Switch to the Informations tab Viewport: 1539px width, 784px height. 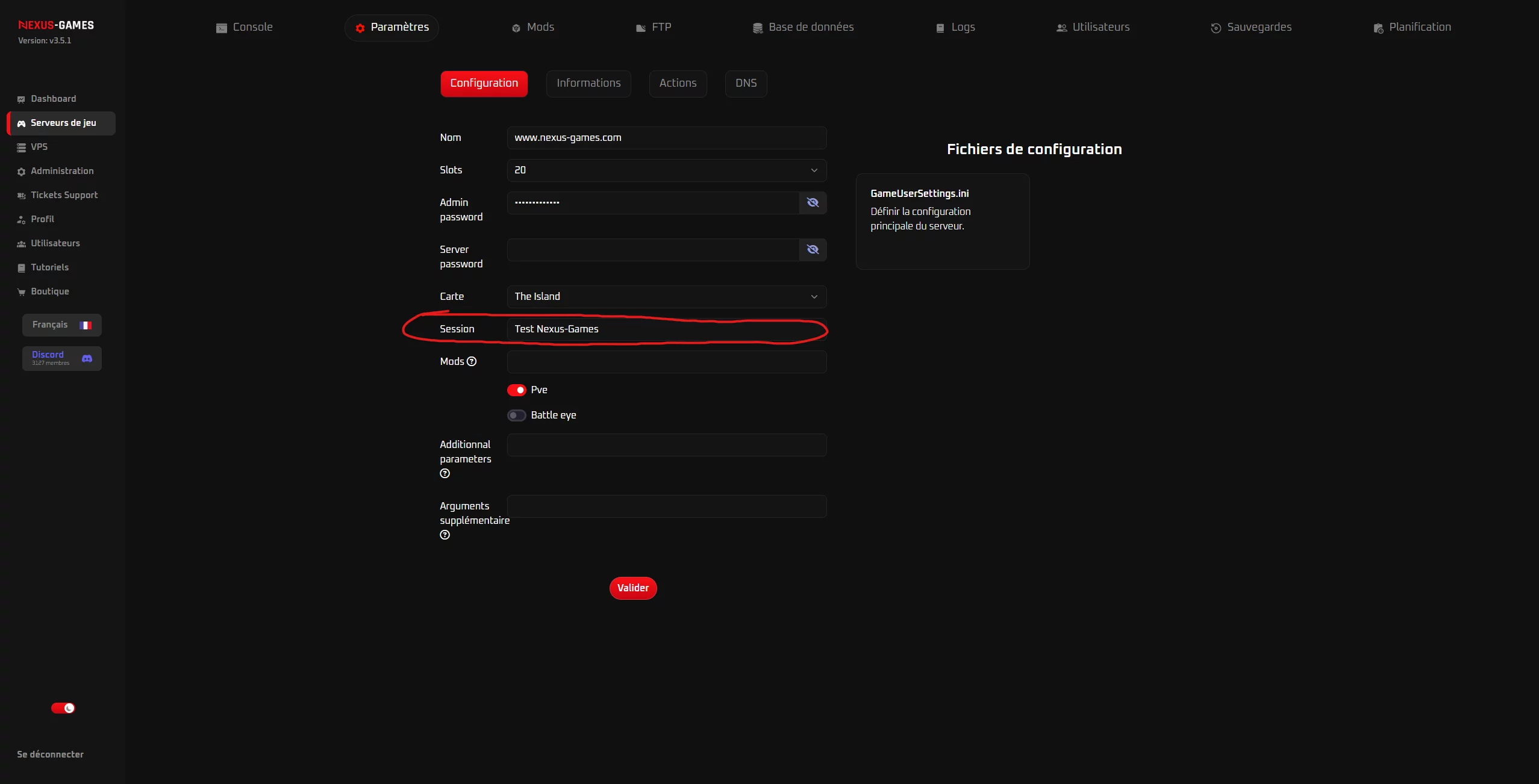588,83
